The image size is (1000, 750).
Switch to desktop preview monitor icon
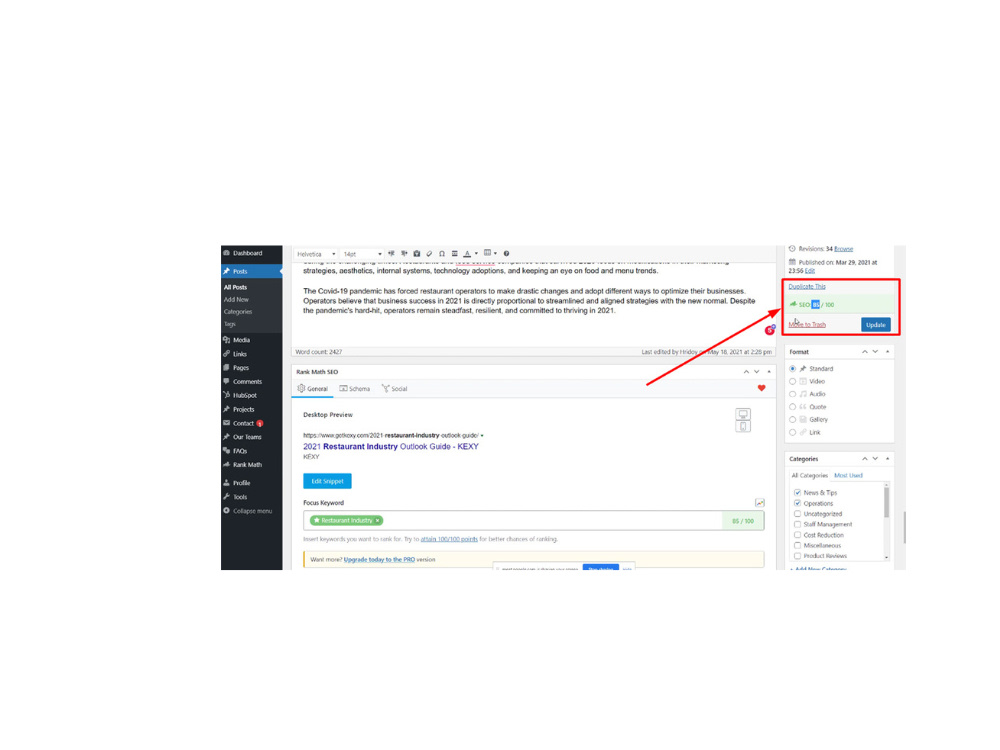point(743,415)
